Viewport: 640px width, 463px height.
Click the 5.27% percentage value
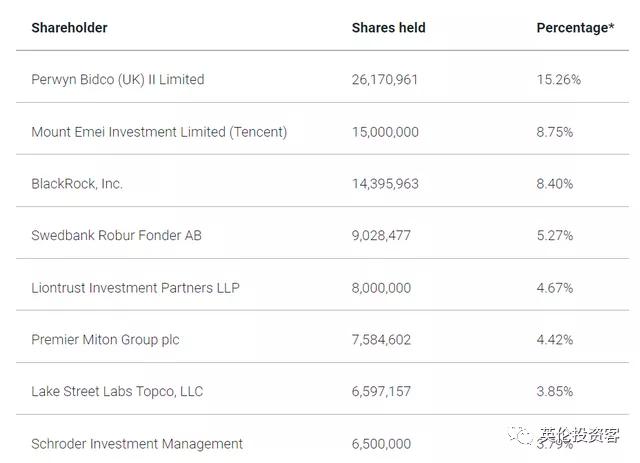[555, 236]
